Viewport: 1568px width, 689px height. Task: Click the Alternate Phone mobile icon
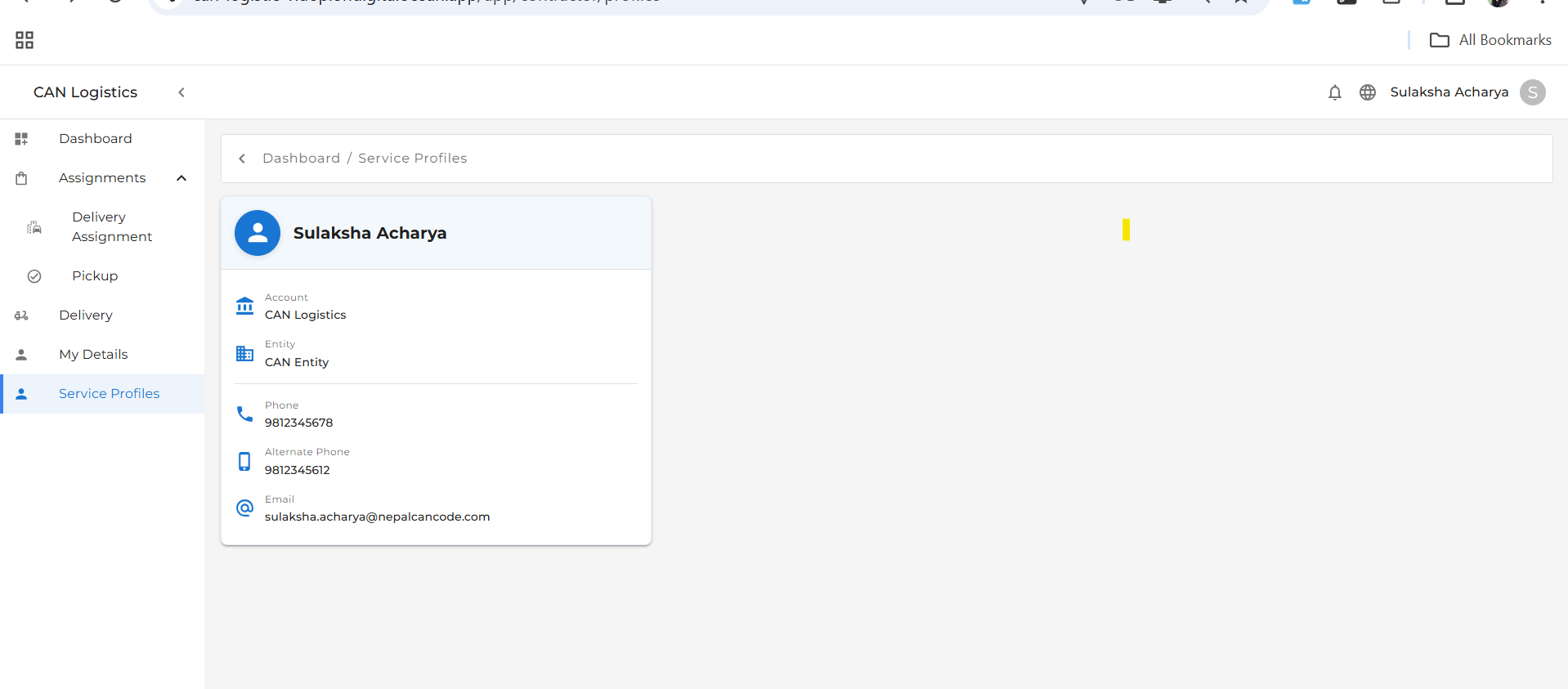point(244,462)
